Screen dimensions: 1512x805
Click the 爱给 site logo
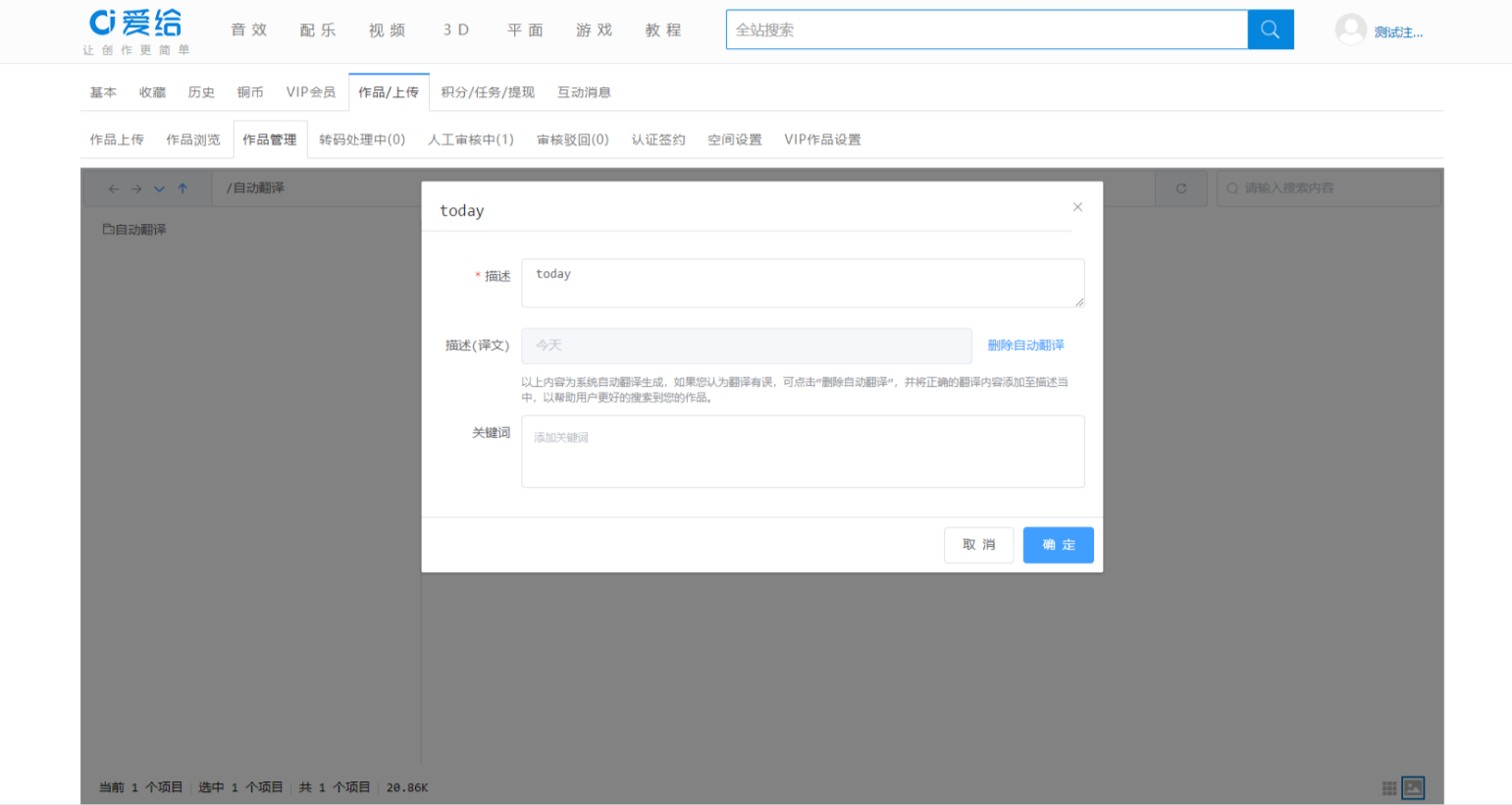[136, 31]
